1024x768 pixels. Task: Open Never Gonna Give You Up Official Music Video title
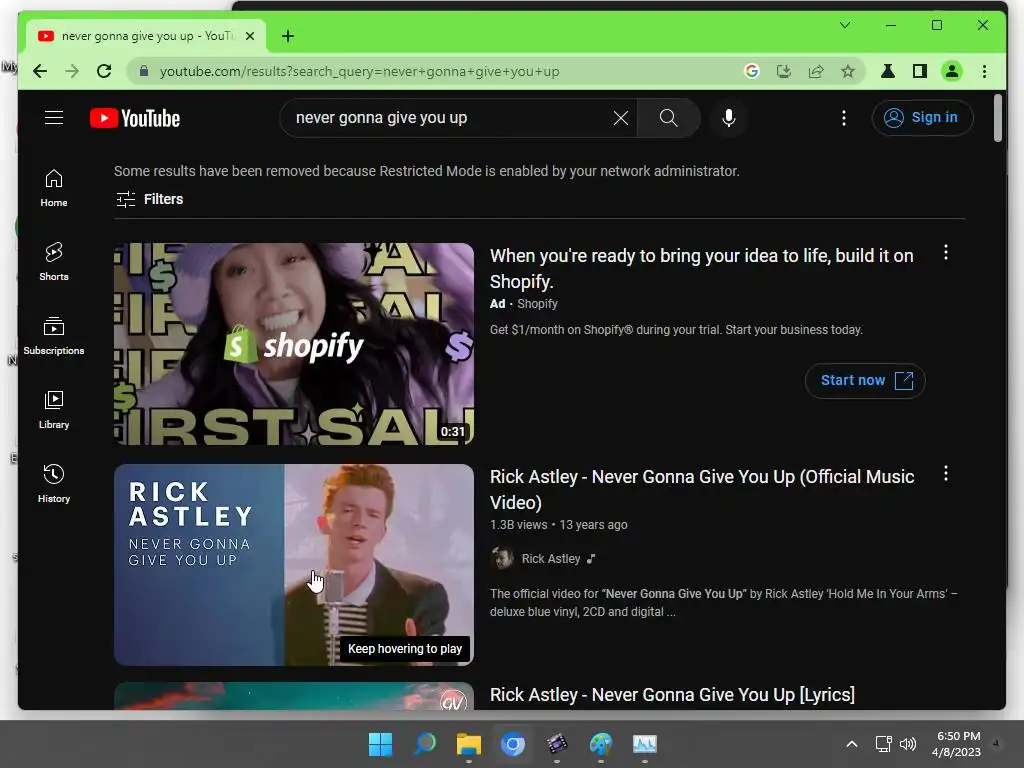tap(701, 489)
